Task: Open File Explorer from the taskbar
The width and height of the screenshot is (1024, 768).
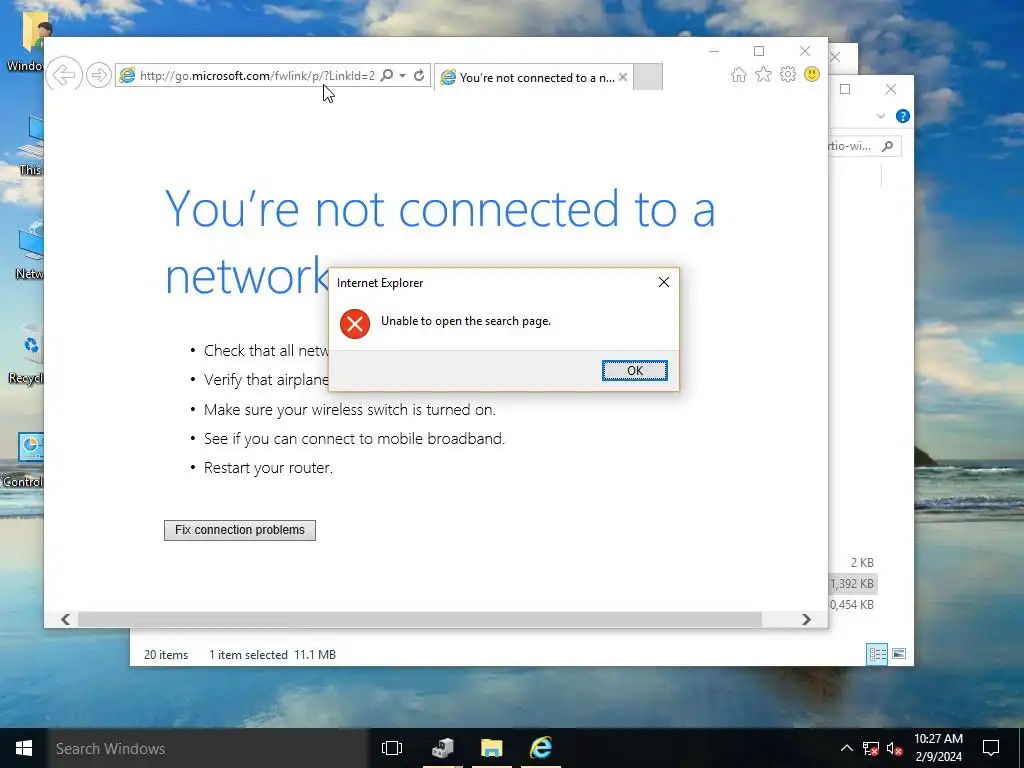Action: 491,748
